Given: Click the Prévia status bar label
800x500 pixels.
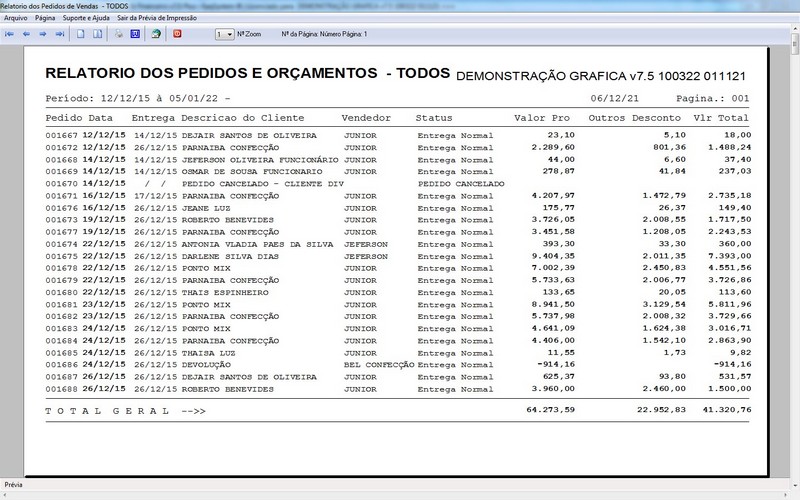Looking at the screenshot, I should (x=13, y=485).
